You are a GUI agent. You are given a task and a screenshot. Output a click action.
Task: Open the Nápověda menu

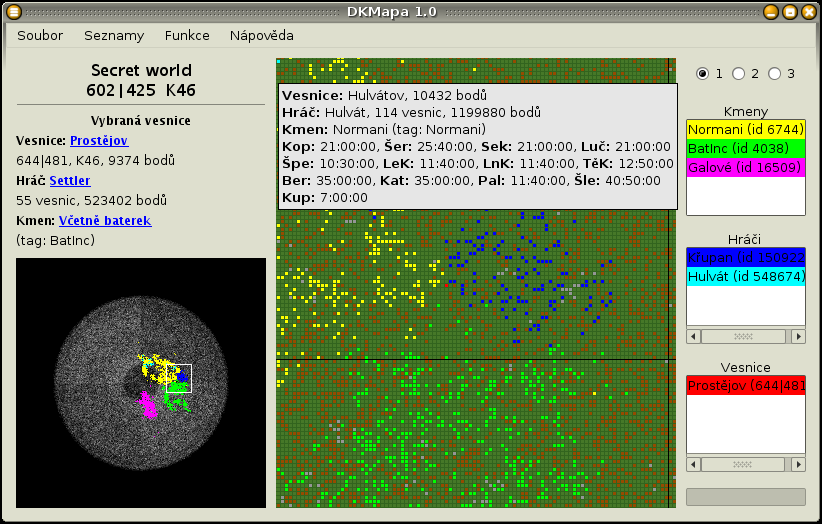point(262,35)
